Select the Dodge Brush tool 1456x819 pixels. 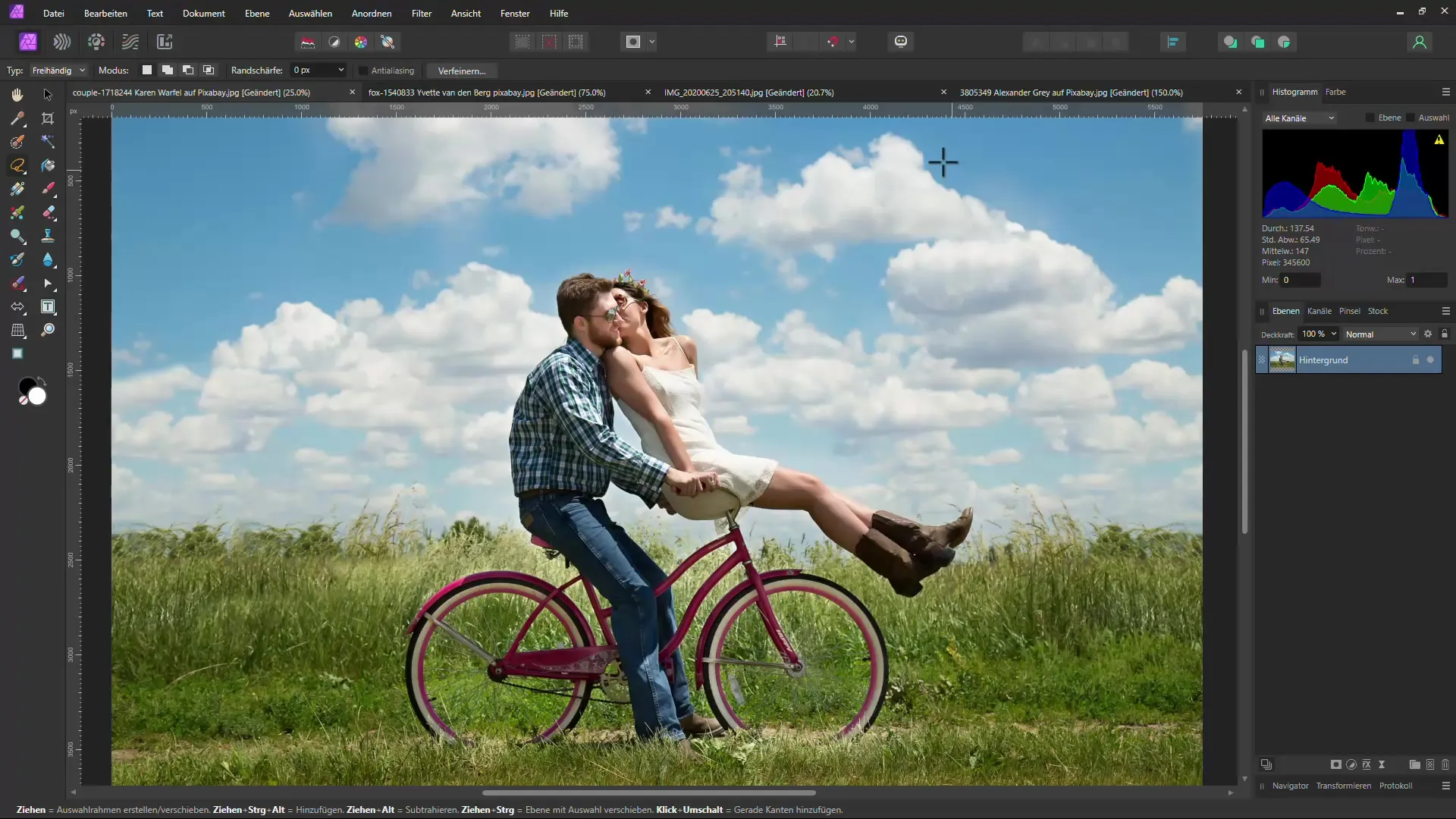coord(17,236)
